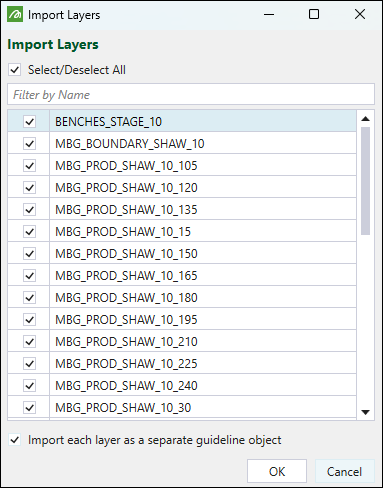Click the Filter by Name field

click(x=191, y=95)
